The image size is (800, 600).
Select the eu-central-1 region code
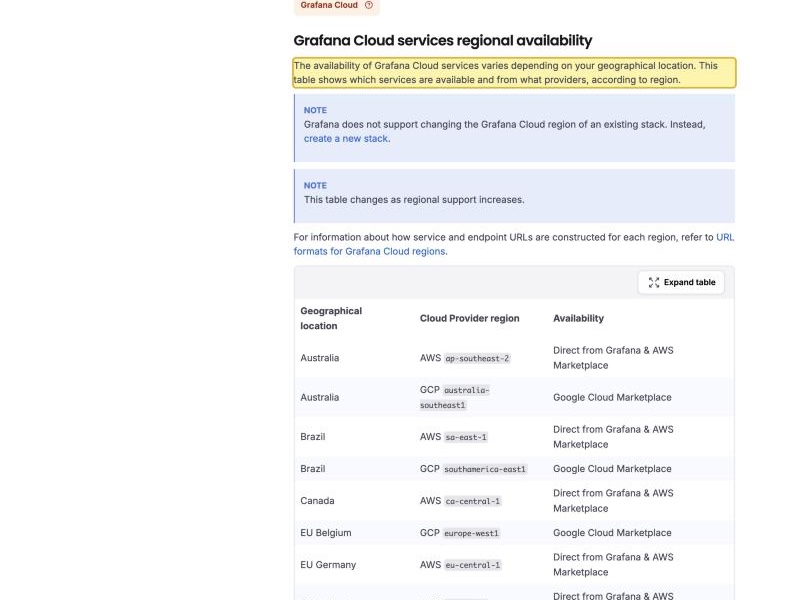click(x=473, y=565)
